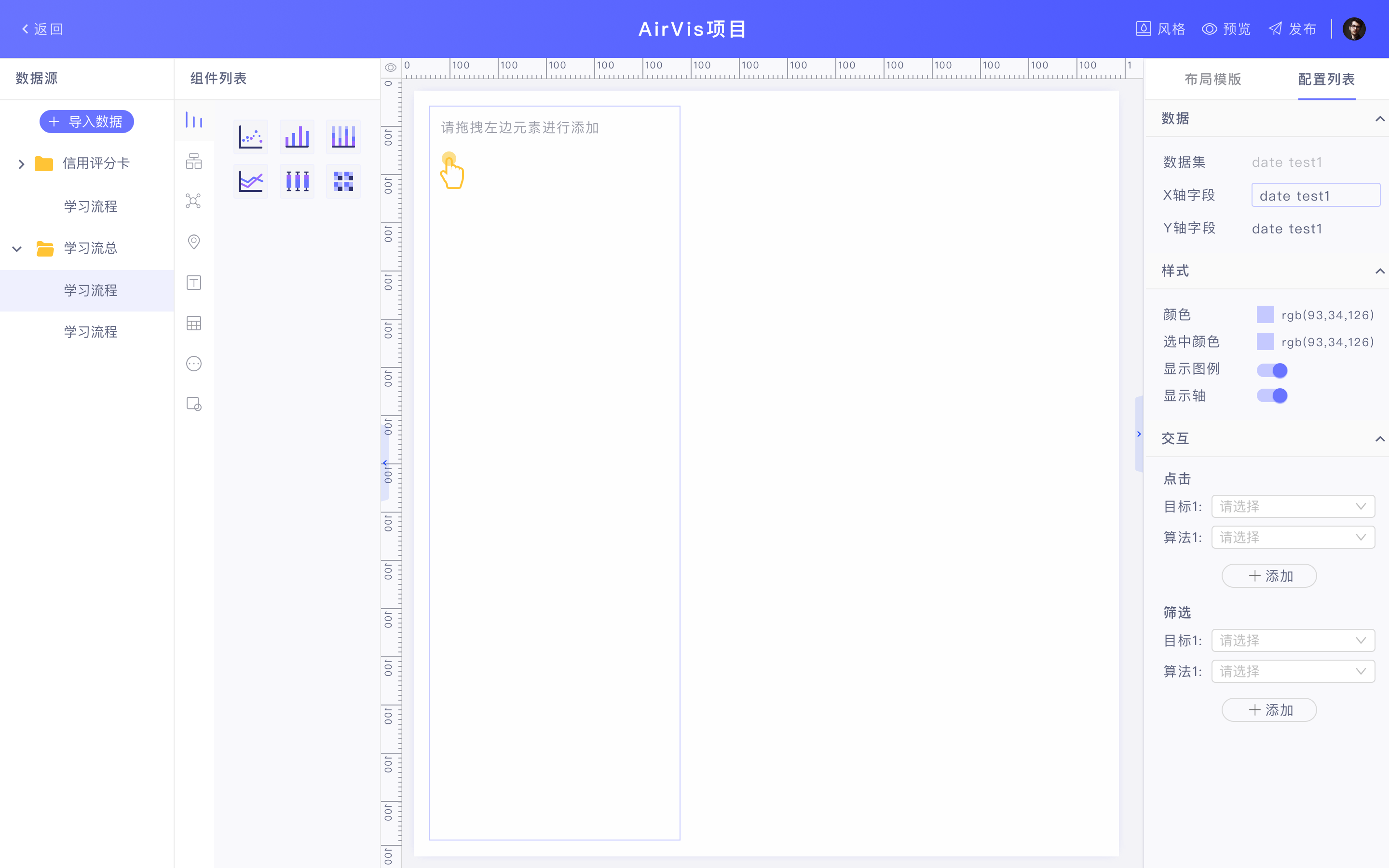Open the map location component category
Screen dimensions: 1389x868
194,242
